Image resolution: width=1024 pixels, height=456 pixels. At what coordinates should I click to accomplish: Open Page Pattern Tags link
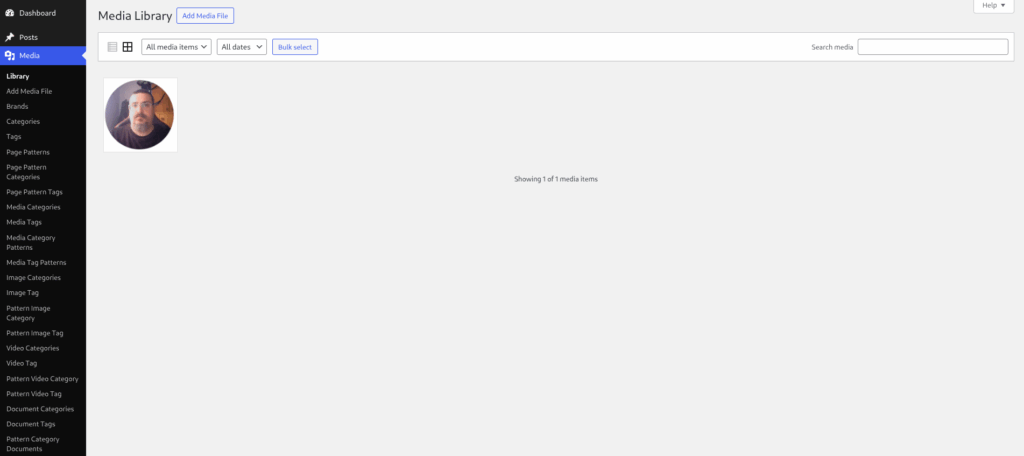35,192
